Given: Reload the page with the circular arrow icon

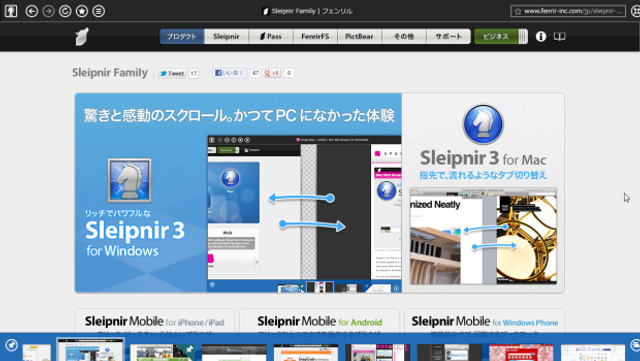Looking at the screenshot, I should [65, 11].
